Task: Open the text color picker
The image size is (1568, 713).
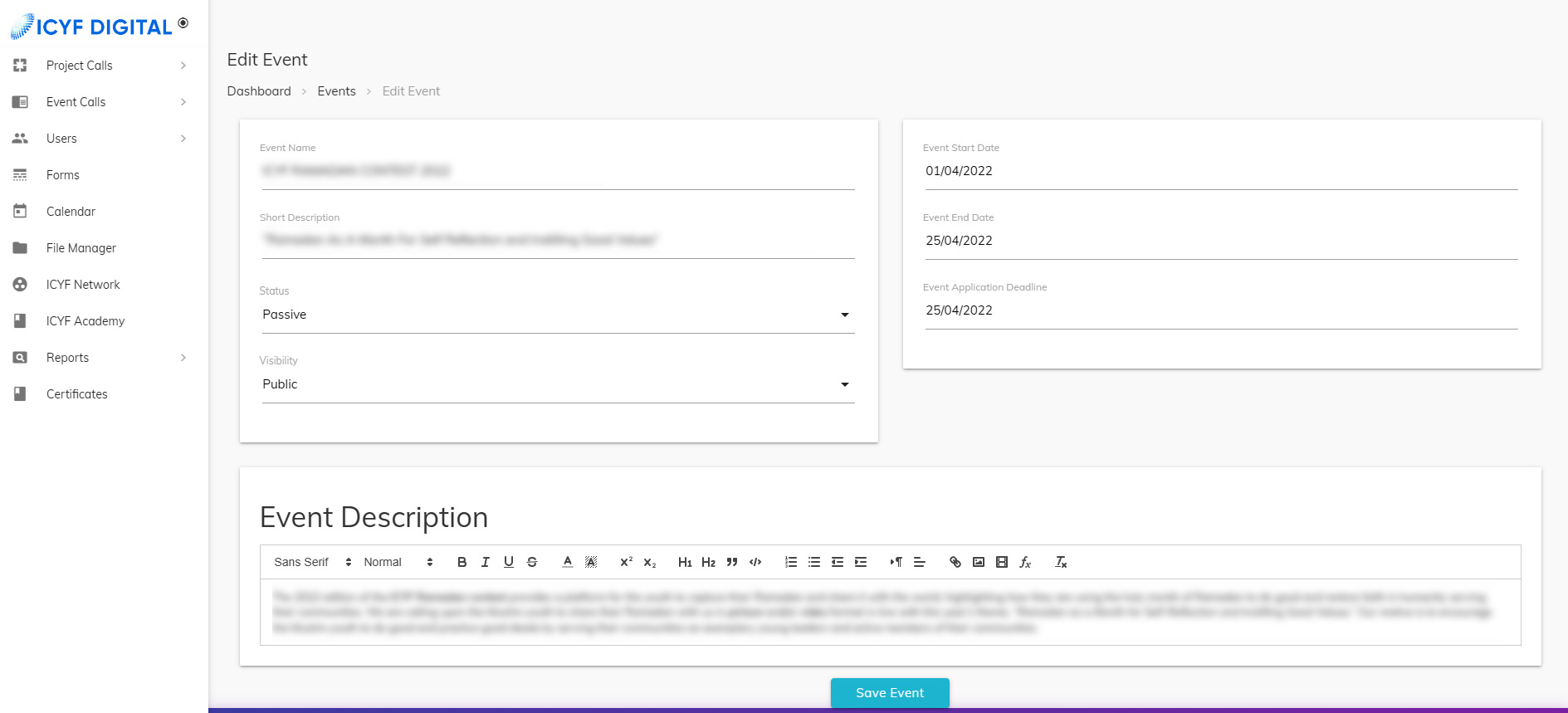Action: (x=568, y=562)
